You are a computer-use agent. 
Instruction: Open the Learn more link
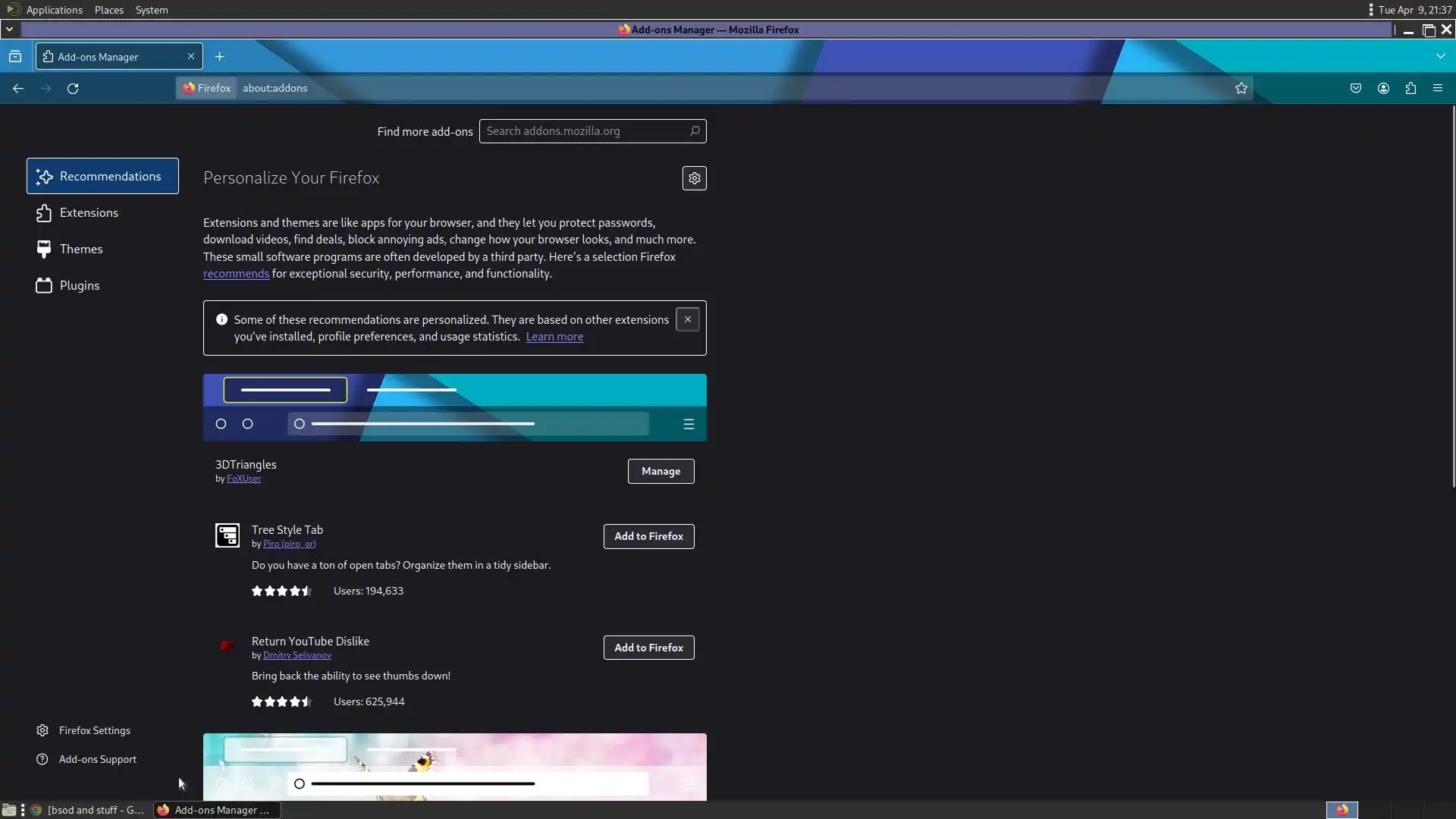click(554, 337)
